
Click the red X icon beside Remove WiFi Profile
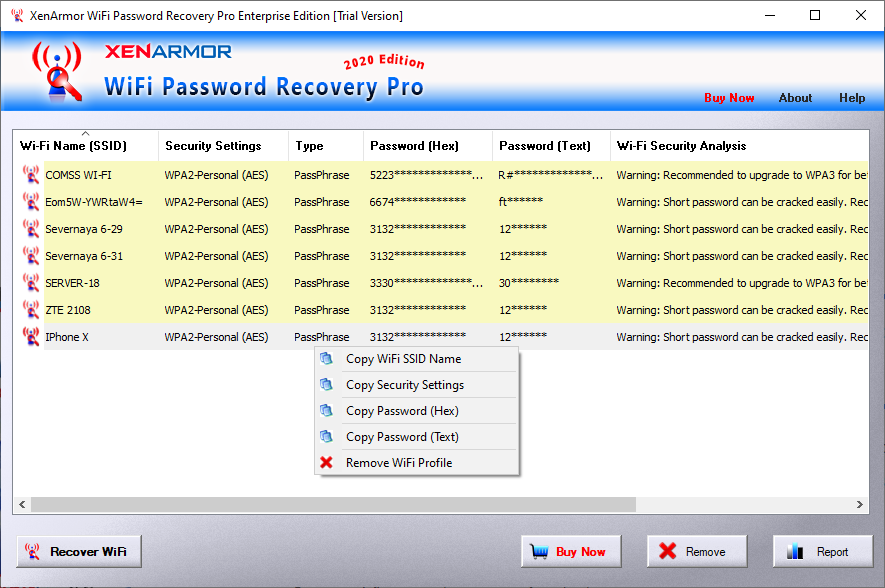click(326, 462)
